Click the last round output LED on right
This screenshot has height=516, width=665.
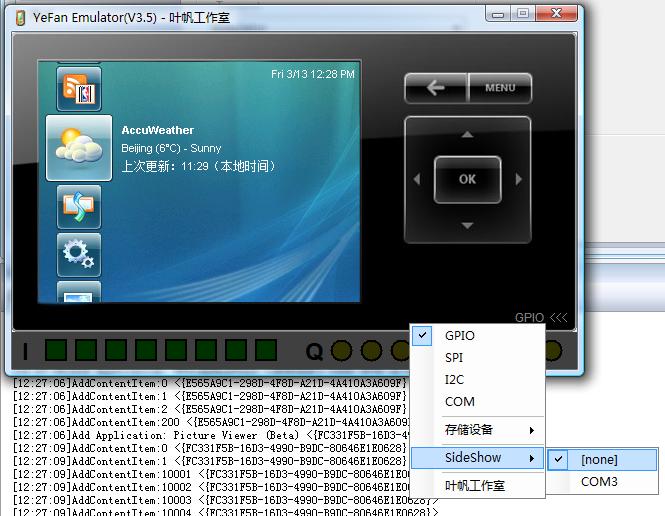point(553,351)
